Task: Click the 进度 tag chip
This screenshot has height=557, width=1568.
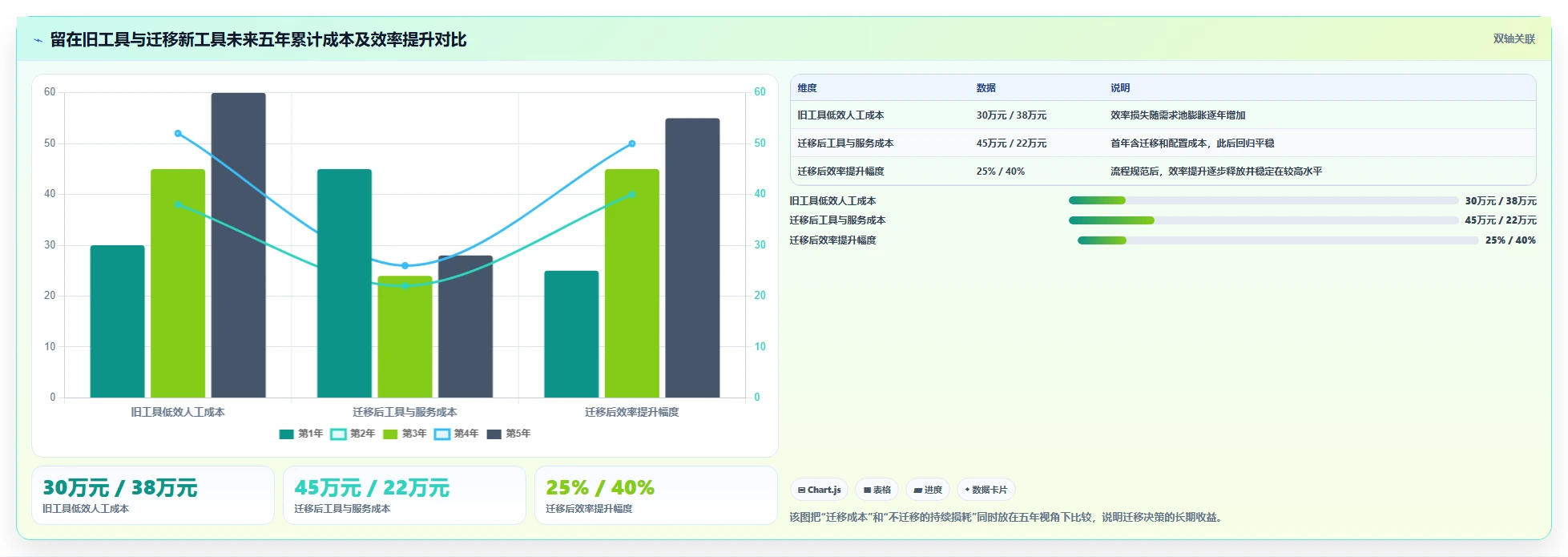Action: point(928,490)
